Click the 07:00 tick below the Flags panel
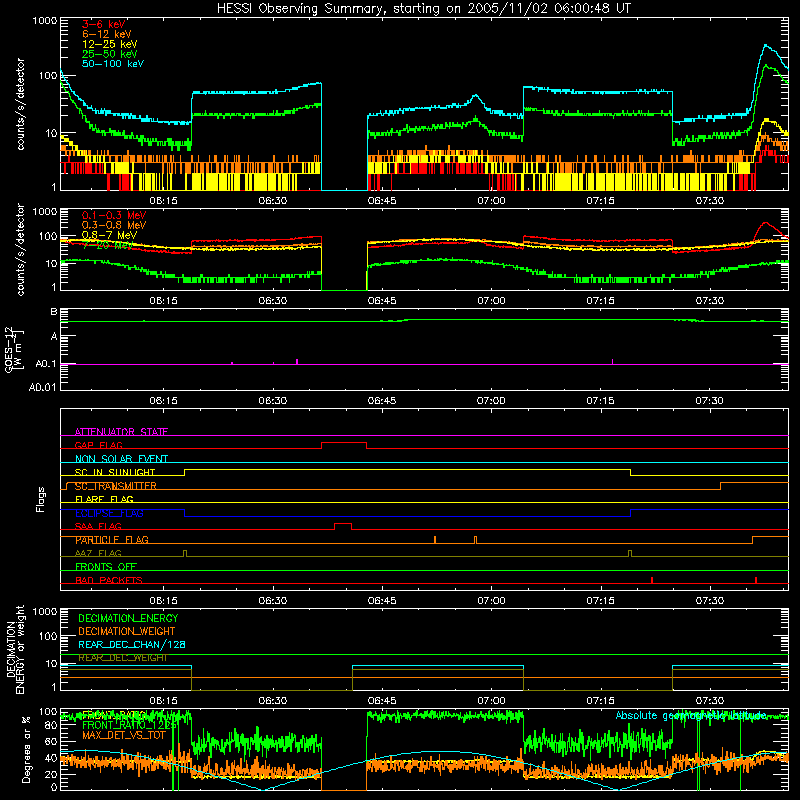This screenshot has height=800, width=800. pos(491,601)
